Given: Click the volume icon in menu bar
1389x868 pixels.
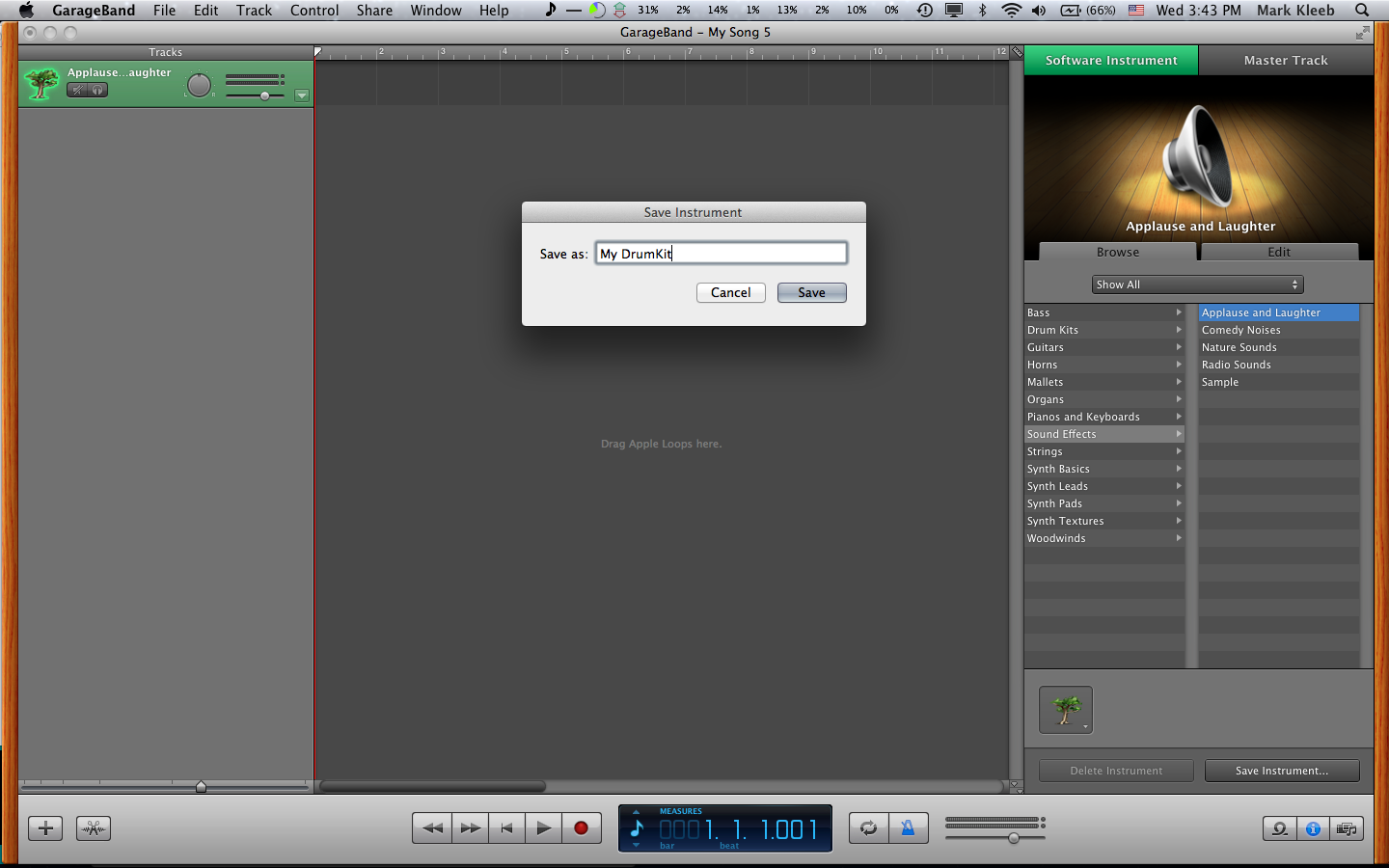Looking at the screenshot, I should click(x=1039, y=10).
